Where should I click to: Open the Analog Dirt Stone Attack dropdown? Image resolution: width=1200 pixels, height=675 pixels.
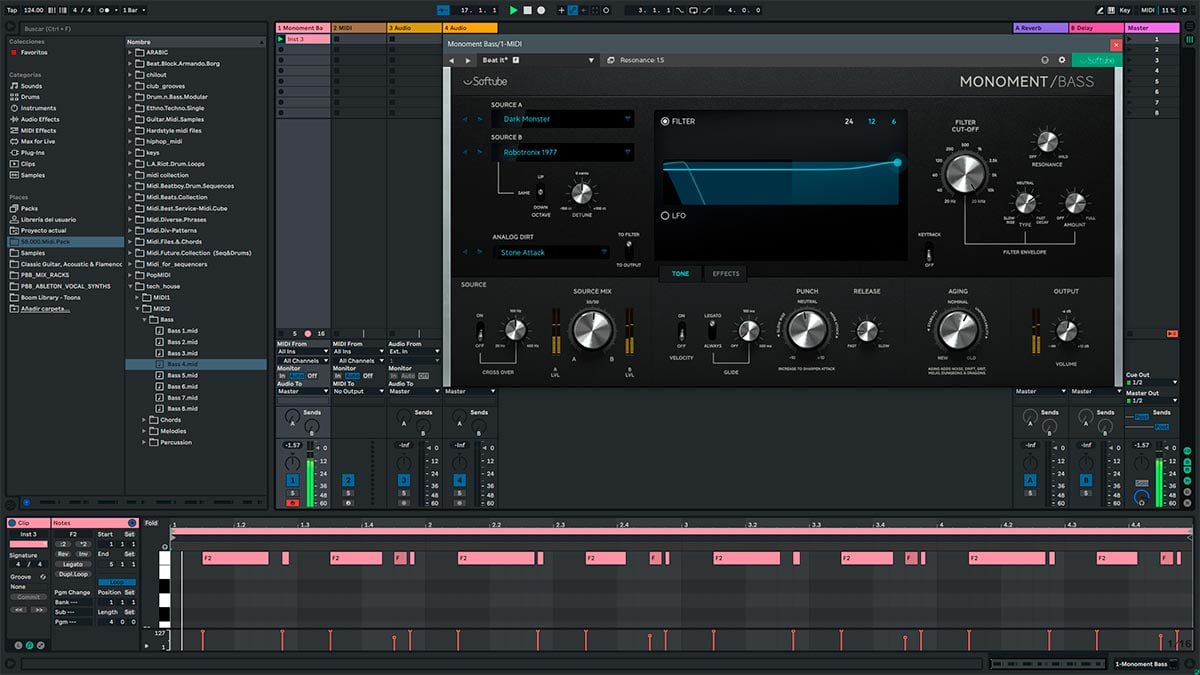tap(550, 253)
